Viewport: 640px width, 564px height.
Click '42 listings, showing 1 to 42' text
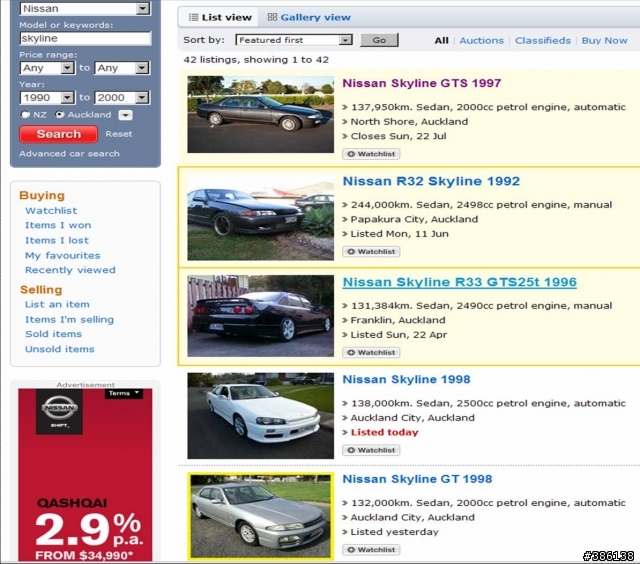256,60
